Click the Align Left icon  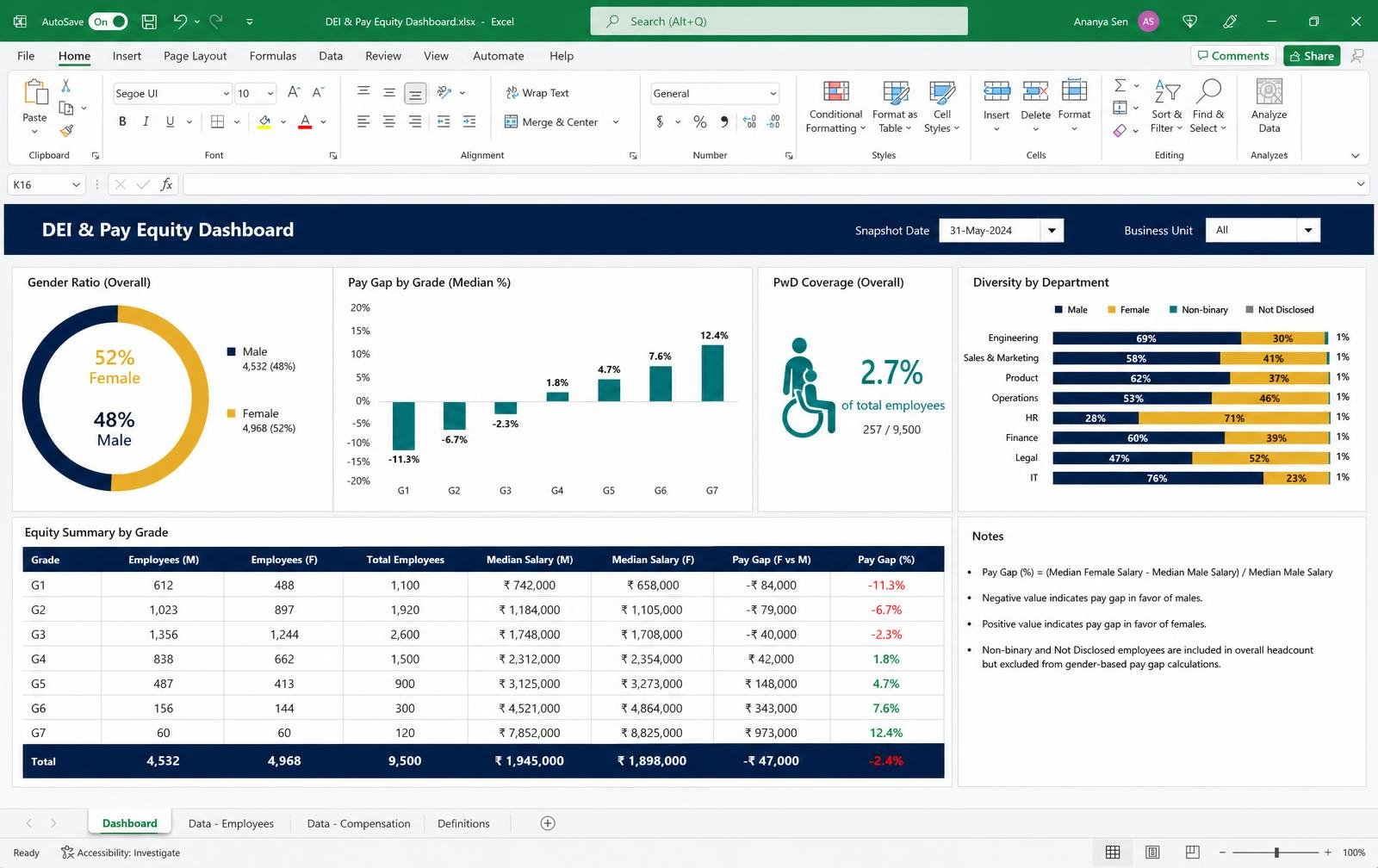click(363, 121)
